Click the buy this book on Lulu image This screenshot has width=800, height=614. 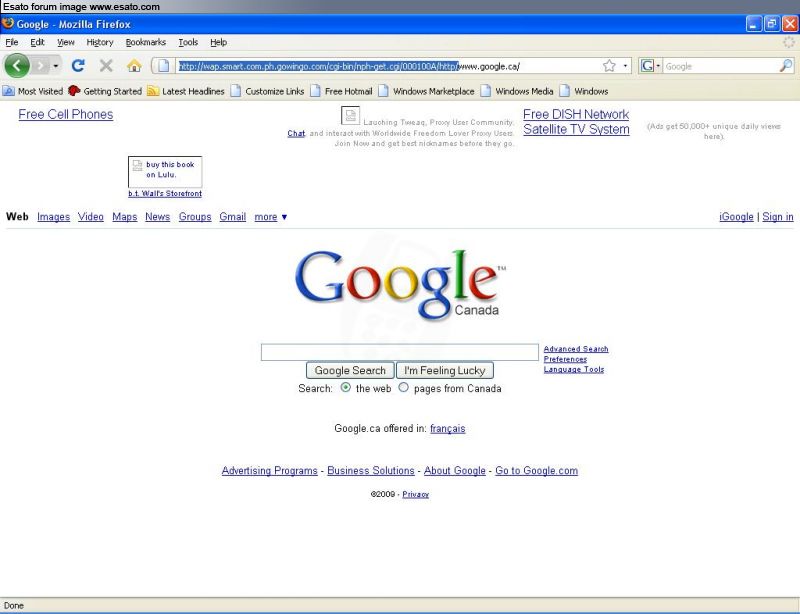pyautogui.click(x=165, y=172)
